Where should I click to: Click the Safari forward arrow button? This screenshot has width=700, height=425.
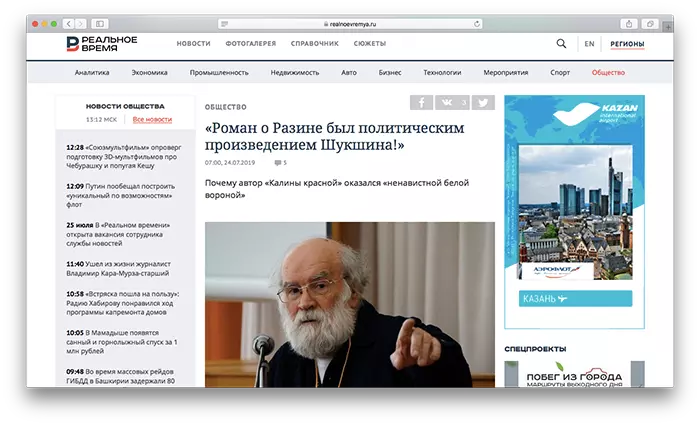click(x=80, y=23)
